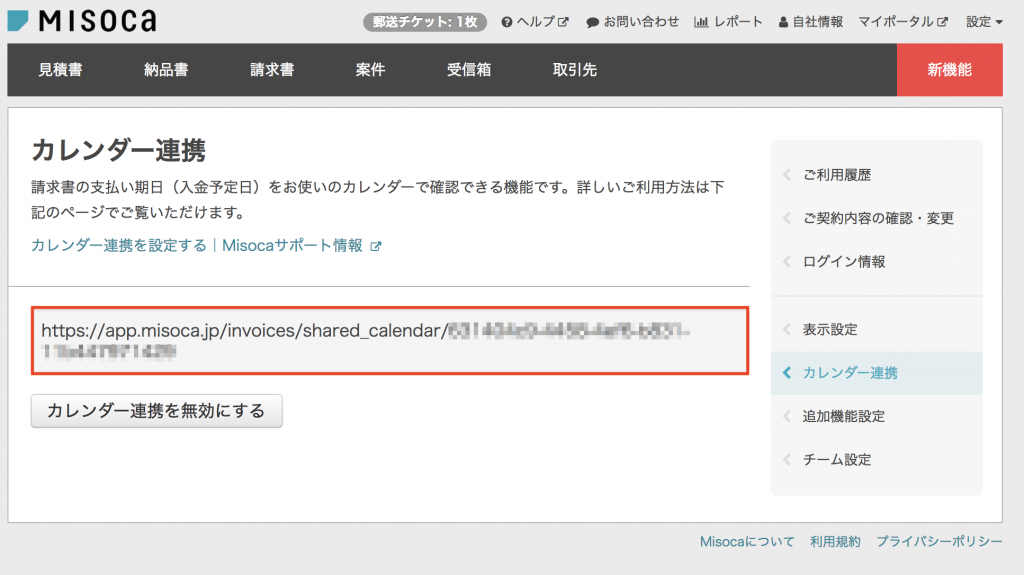The width and height of the screenshot is (1024, 575).
Task: Click external link icon beside ヘルプ
Action: coord(563,22)
